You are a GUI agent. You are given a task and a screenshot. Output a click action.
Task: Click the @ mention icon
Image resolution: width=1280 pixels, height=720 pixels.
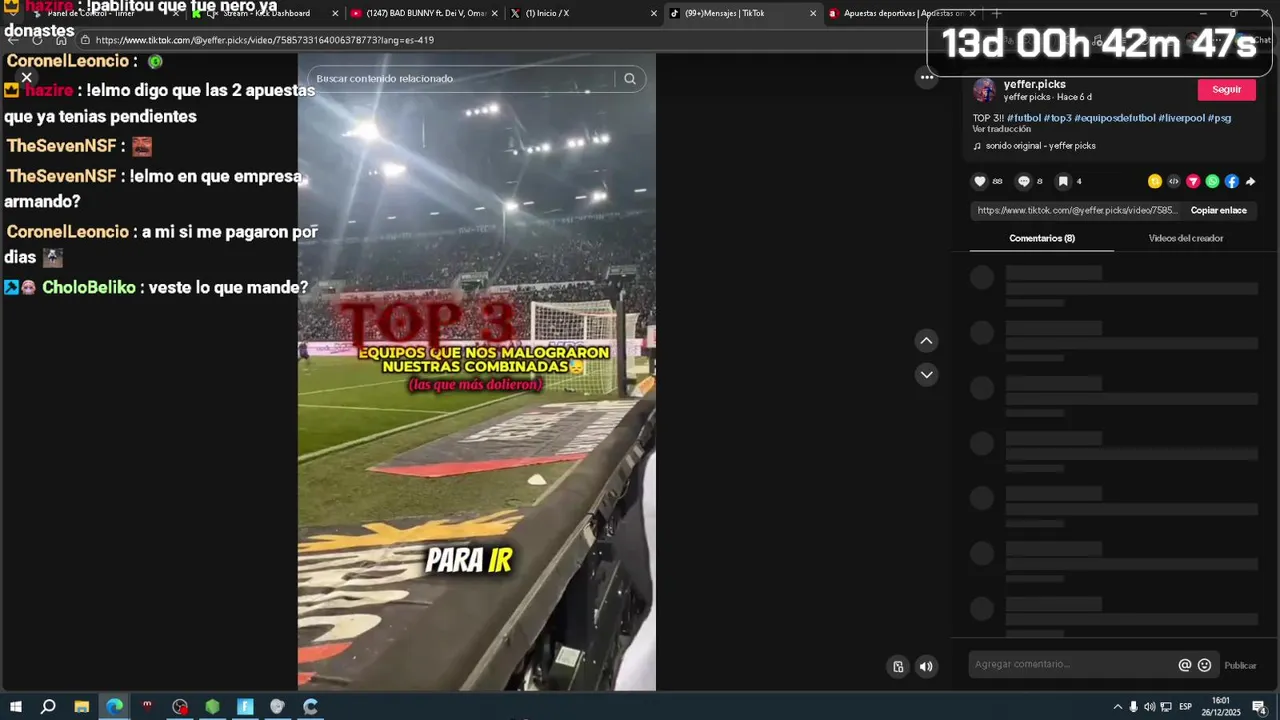click(x=1185, y=665)
